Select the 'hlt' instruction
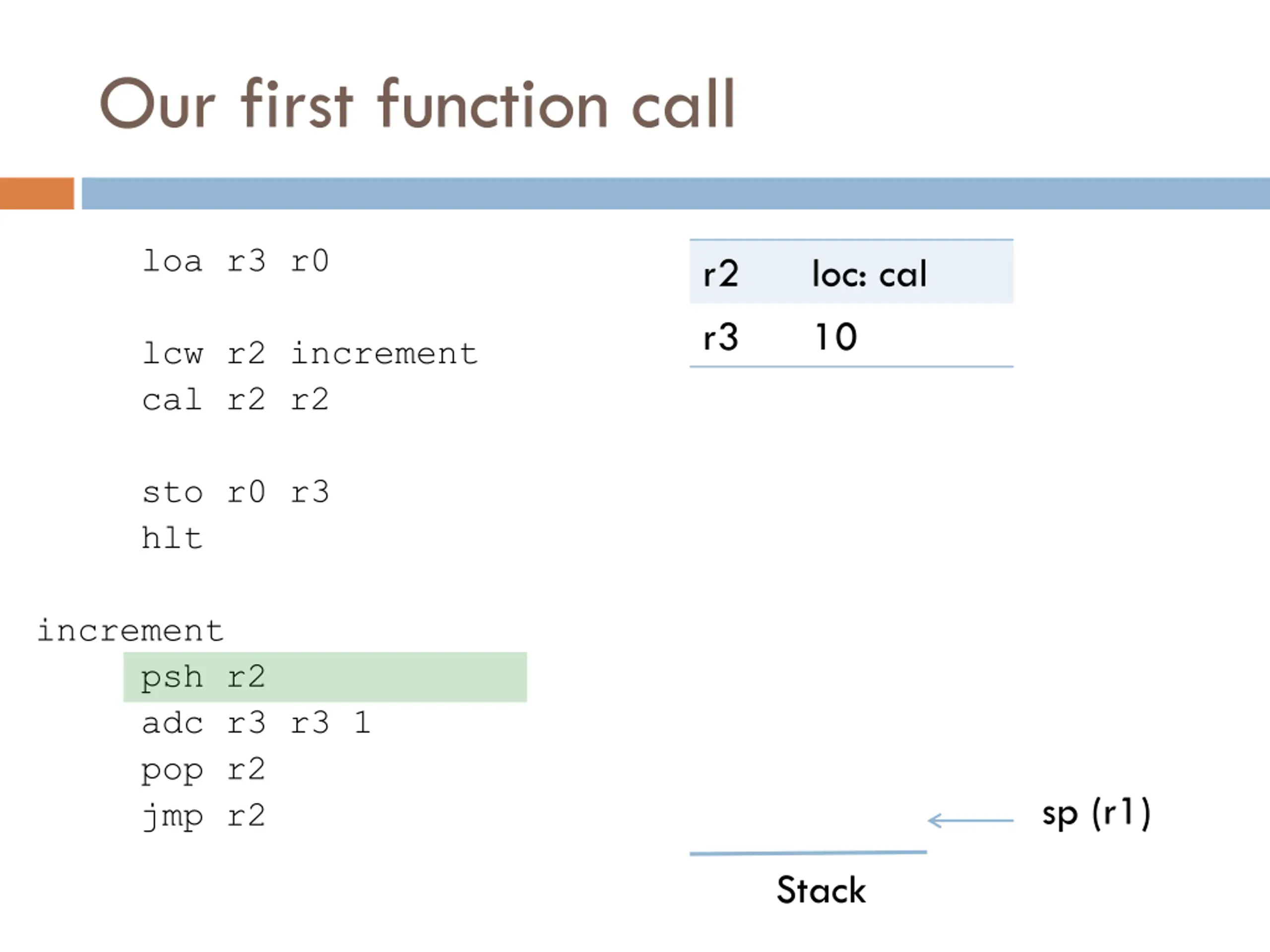This screenshot has height=952, width=1270. coord(172,537)
